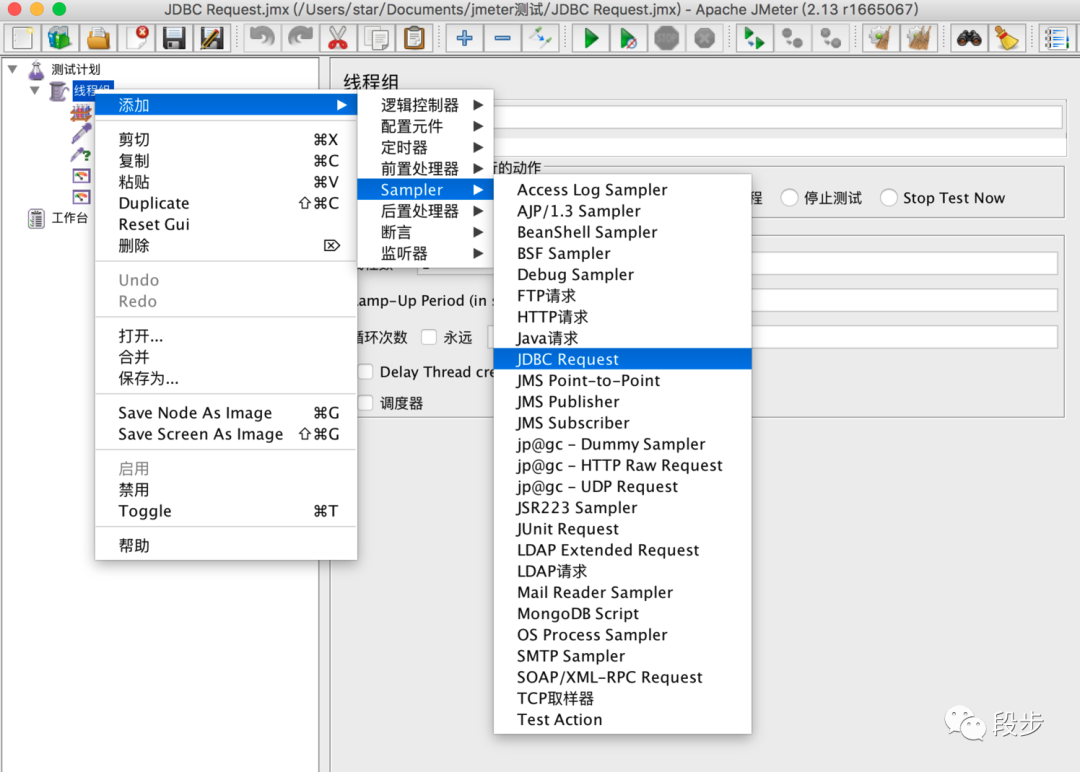Check the 永远 forever checkbox
1080x772 pixels.
(429, 337)
